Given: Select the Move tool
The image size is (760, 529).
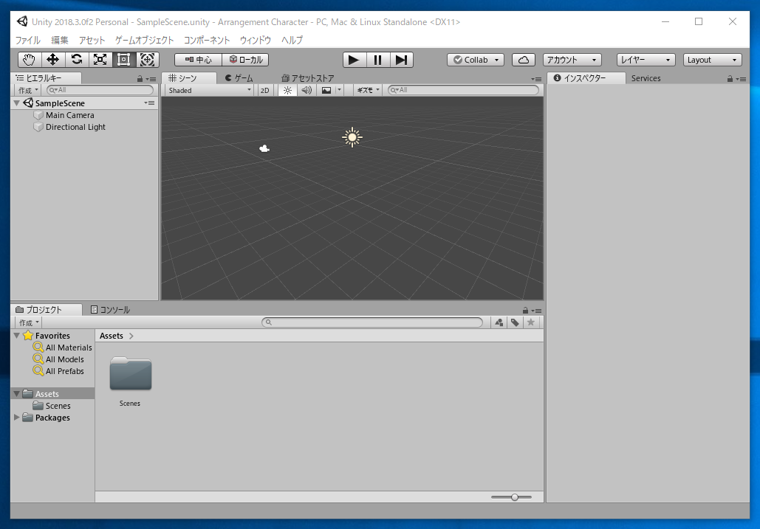Looking at the screenshot, I should [x=52, y=60].
